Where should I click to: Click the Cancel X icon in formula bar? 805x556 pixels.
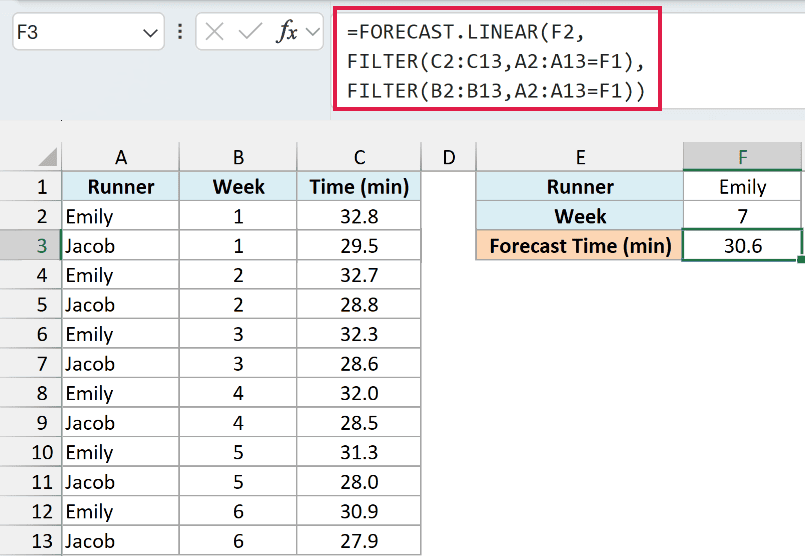[214, 32]
